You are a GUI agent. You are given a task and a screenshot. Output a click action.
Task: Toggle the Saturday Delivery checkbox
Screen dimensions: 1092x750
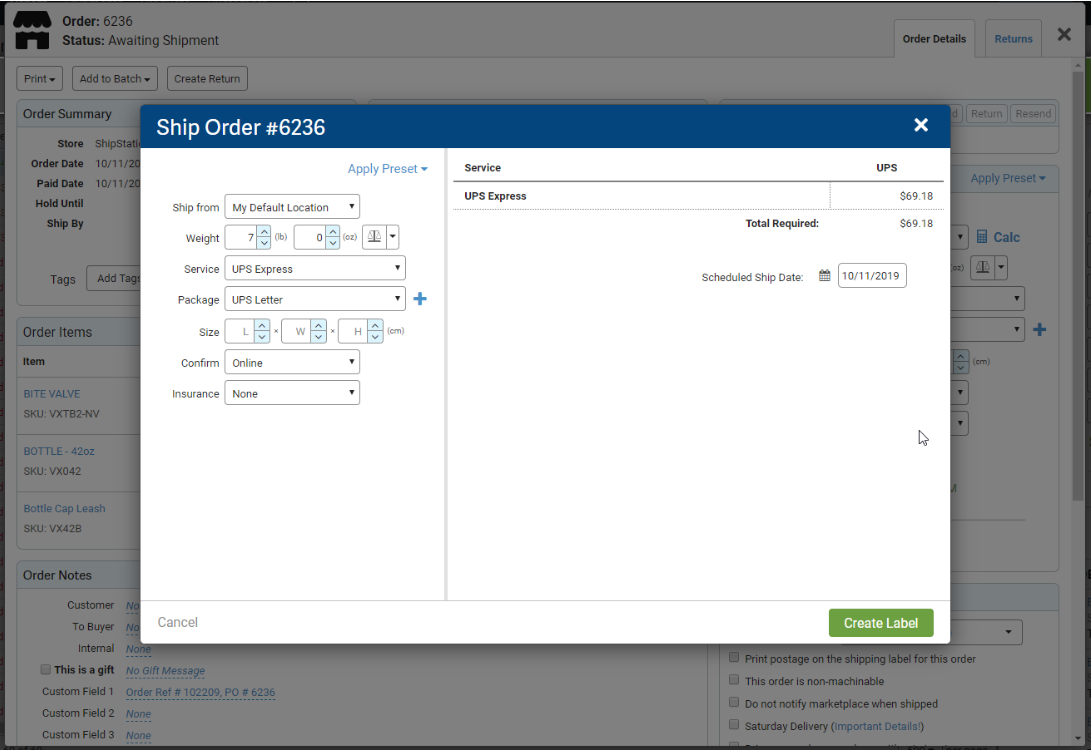click(x=734, y=725)
